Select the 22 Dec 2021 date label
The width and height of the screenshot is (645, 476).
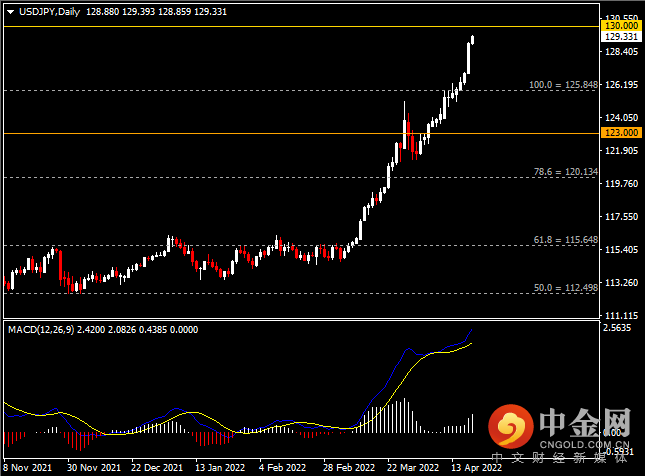pos(157,468)
